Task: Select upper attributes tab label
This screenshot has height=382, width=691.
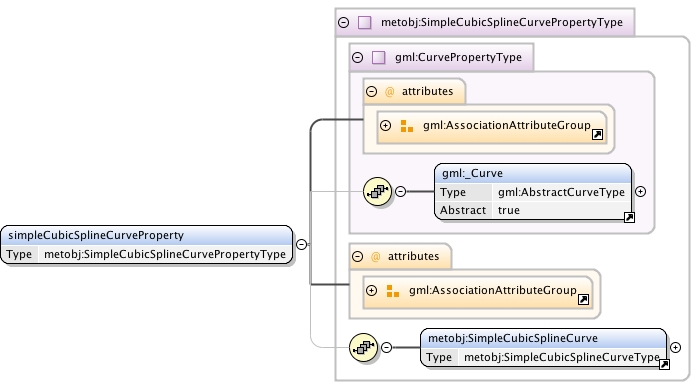Action: pyautogui.click(x=427, y=91)
